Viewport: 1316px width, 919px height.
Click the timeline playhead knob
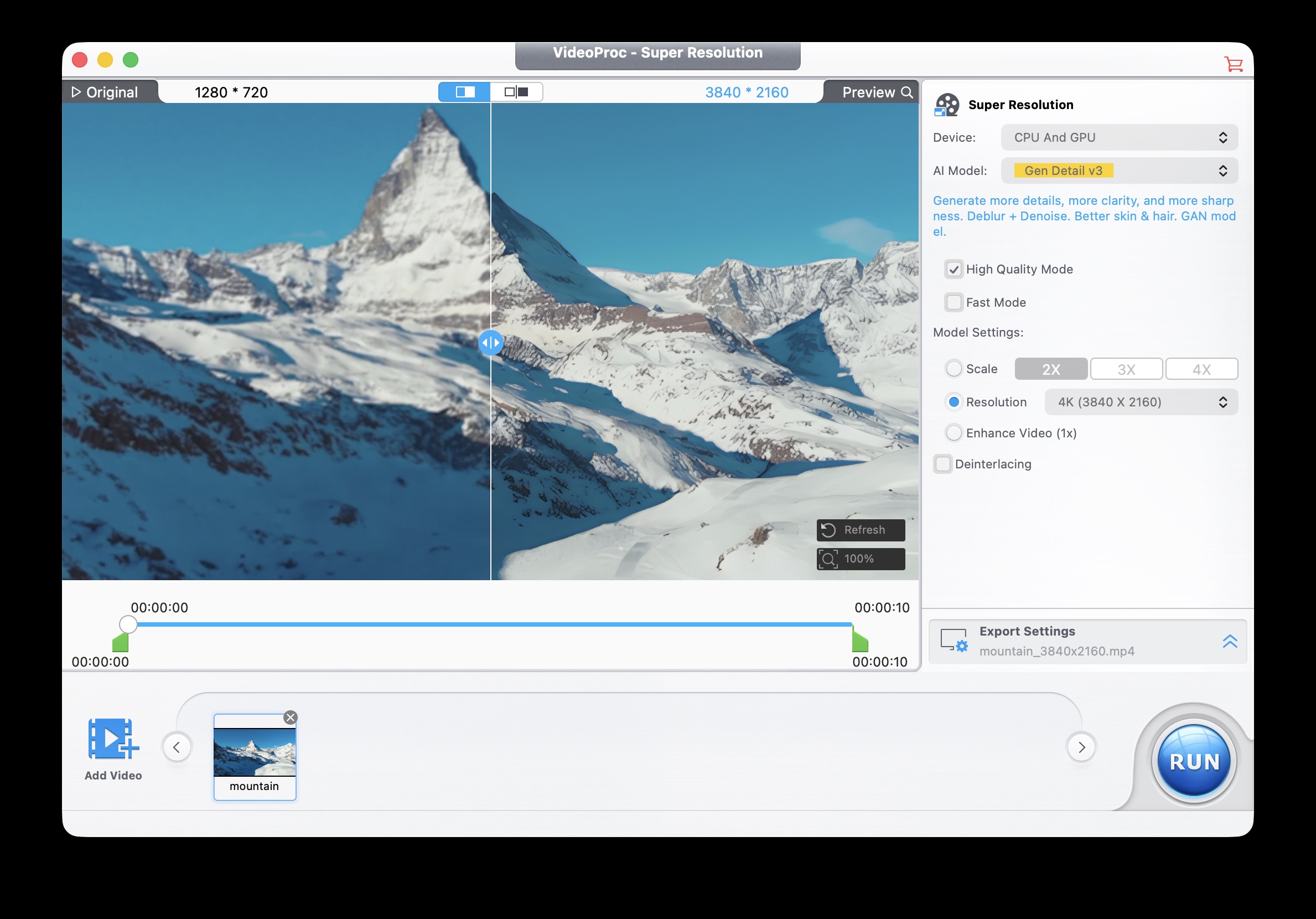tap(128, 624)
